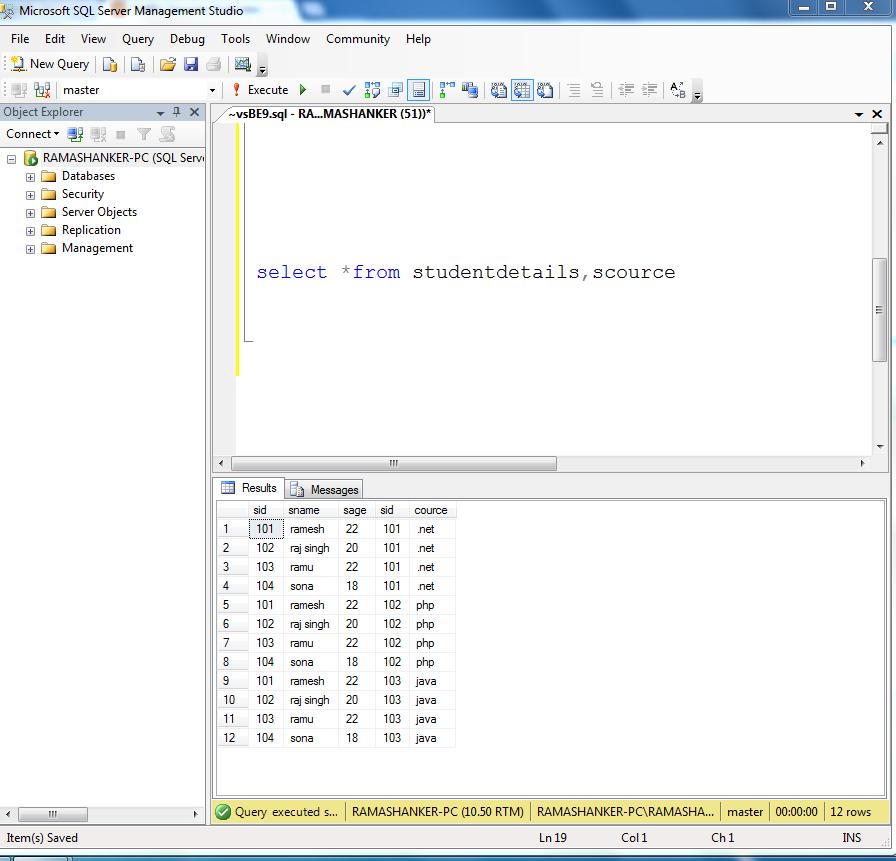The height and width of the screenshot is (861, 896).
Task: Debug the query with the green arrow
Action: coord(301,90)
